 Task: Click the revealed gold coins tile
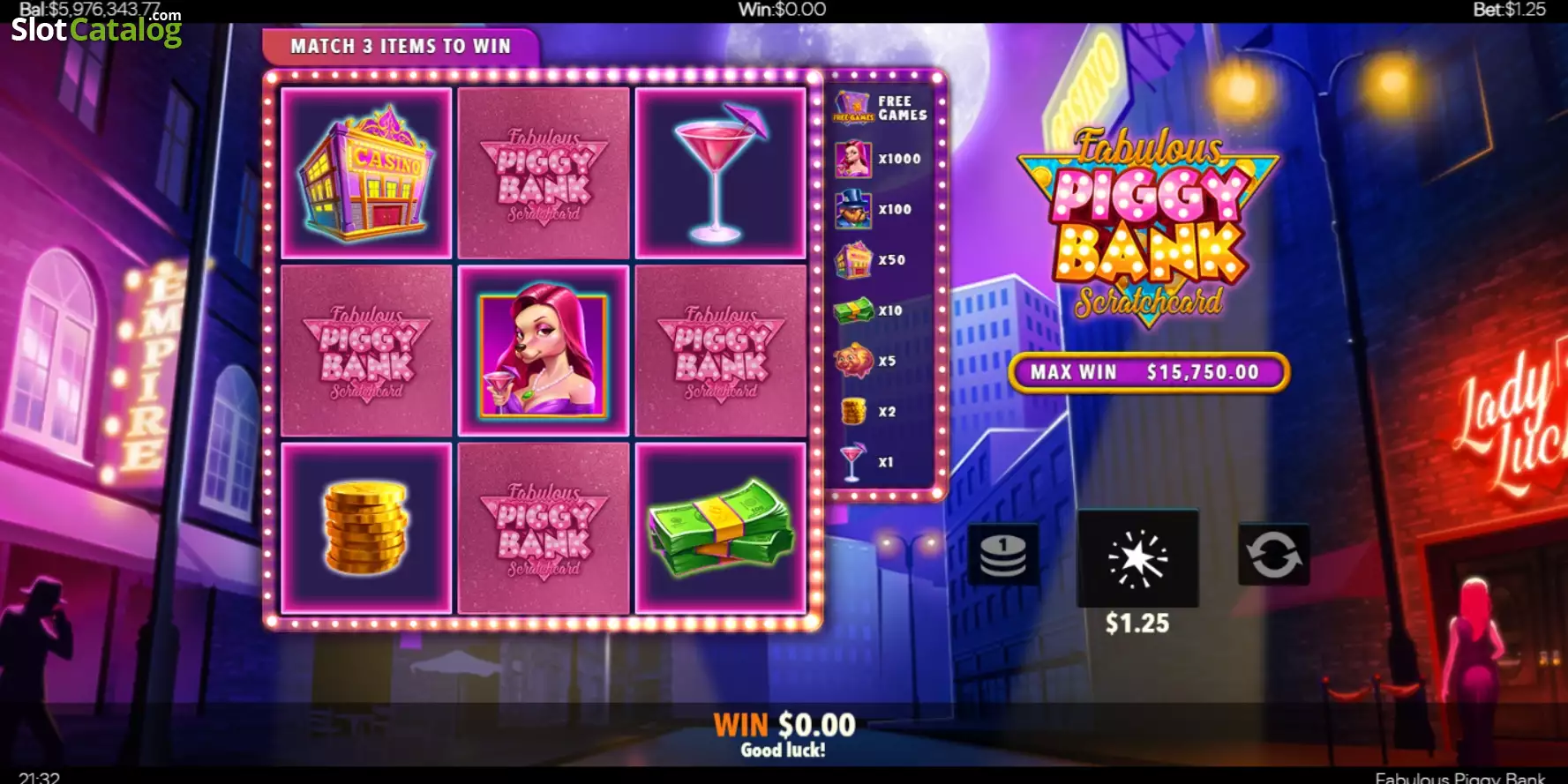(366, 527)
